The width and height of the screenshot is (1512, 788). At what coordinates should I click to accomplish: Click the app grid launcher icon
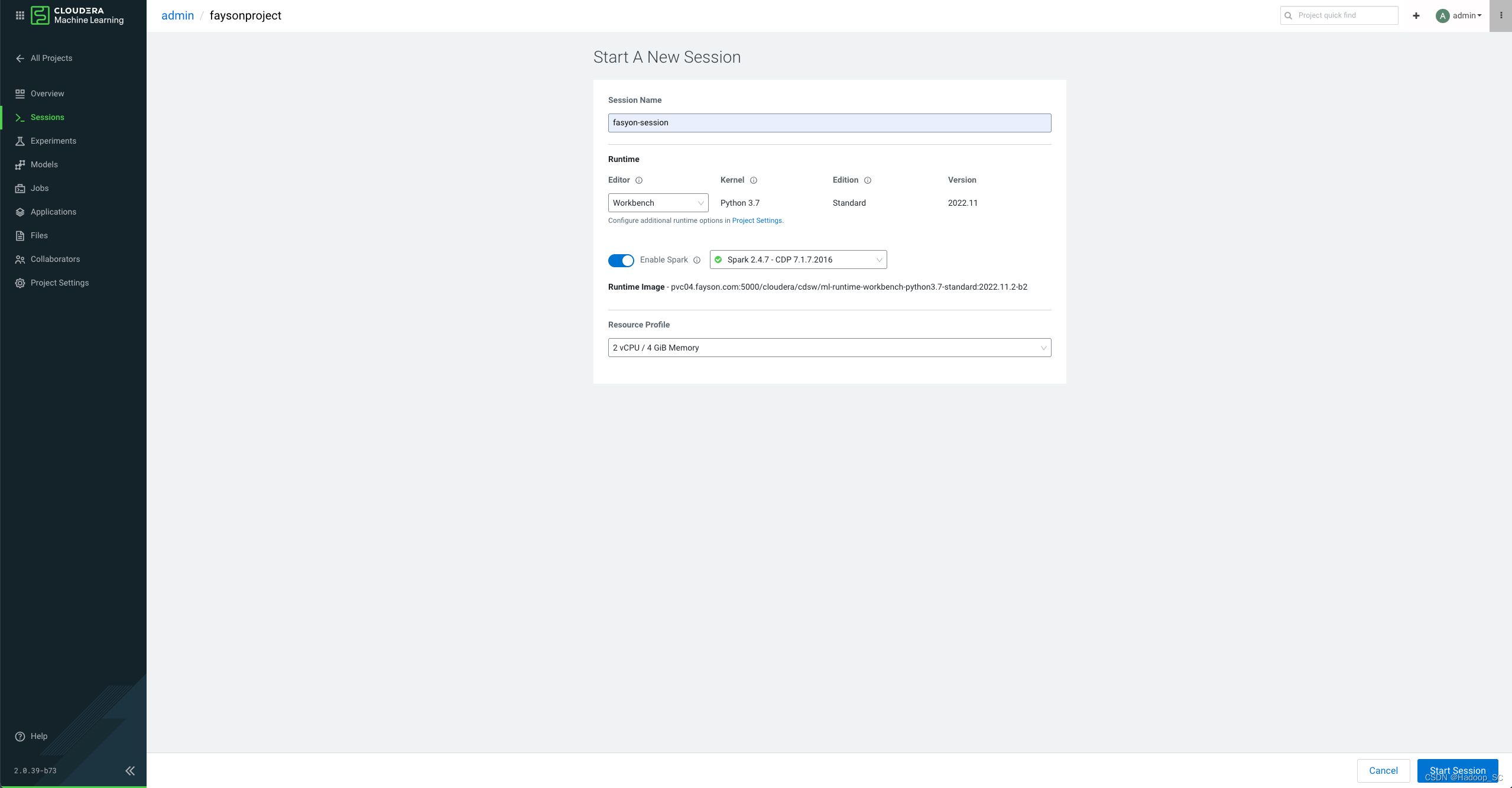click(20, 15)
